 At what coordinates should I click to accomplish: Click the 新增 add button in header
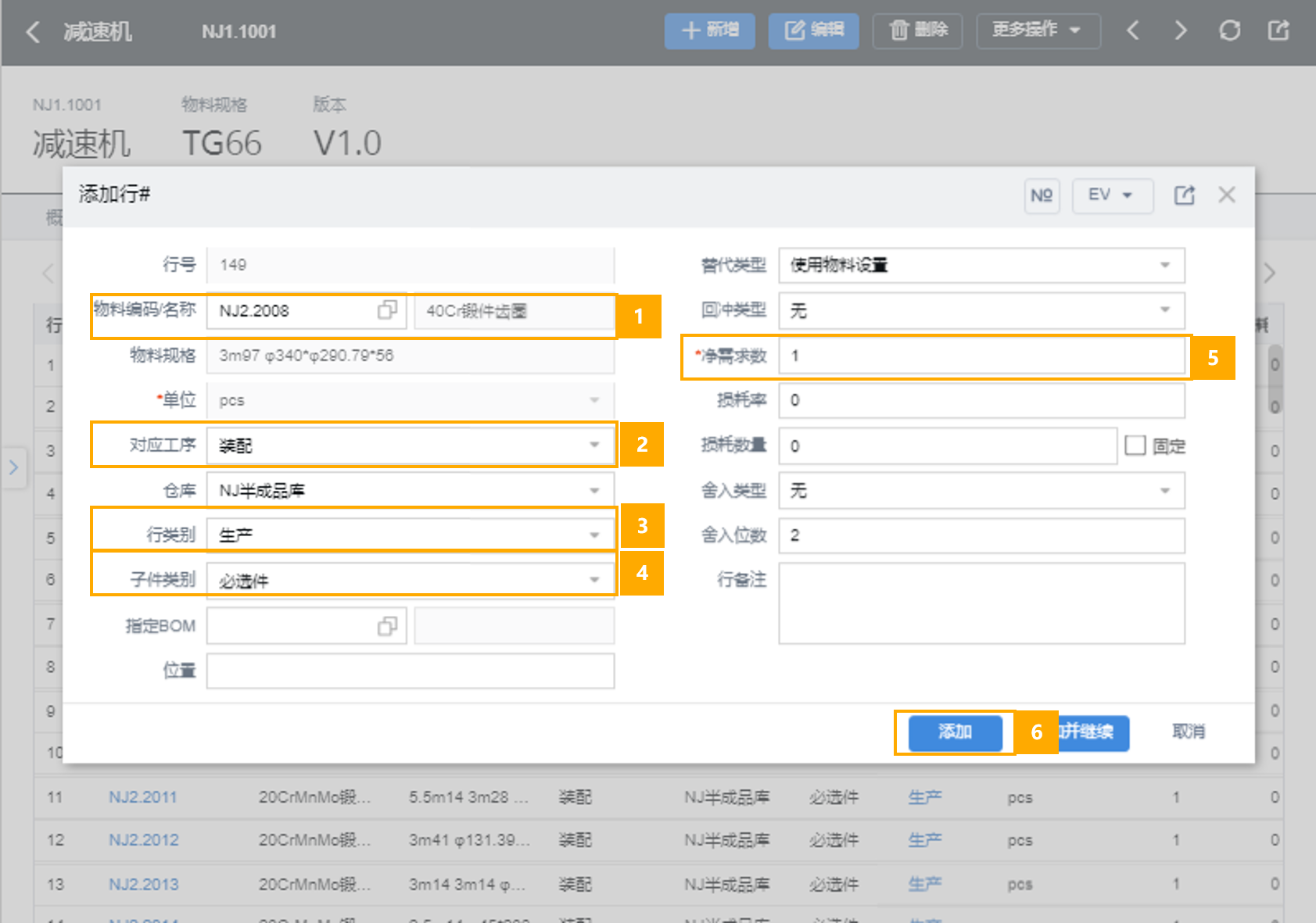pos(709,31)
